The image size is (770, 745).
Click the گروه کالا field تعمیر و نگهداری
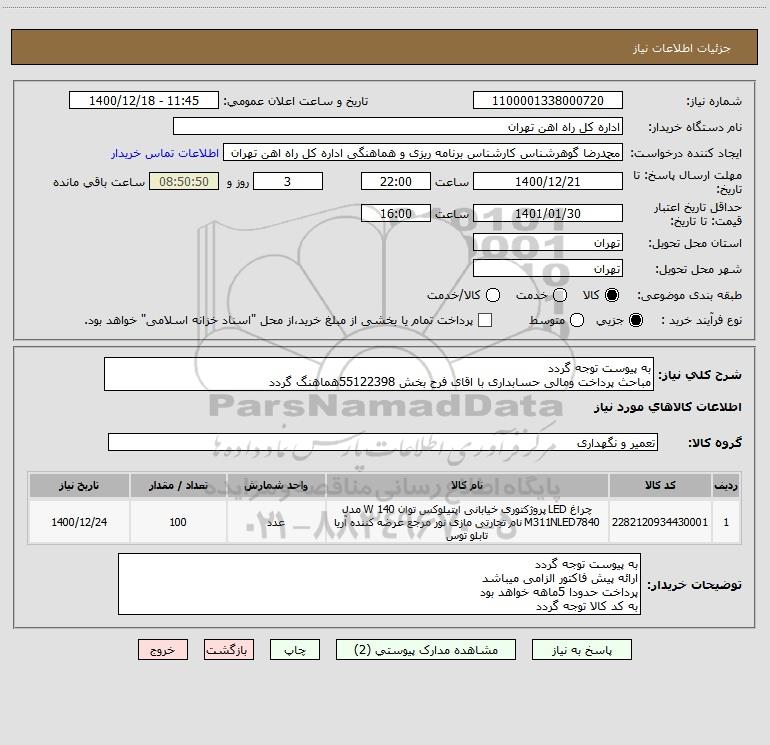click(383, 442)
